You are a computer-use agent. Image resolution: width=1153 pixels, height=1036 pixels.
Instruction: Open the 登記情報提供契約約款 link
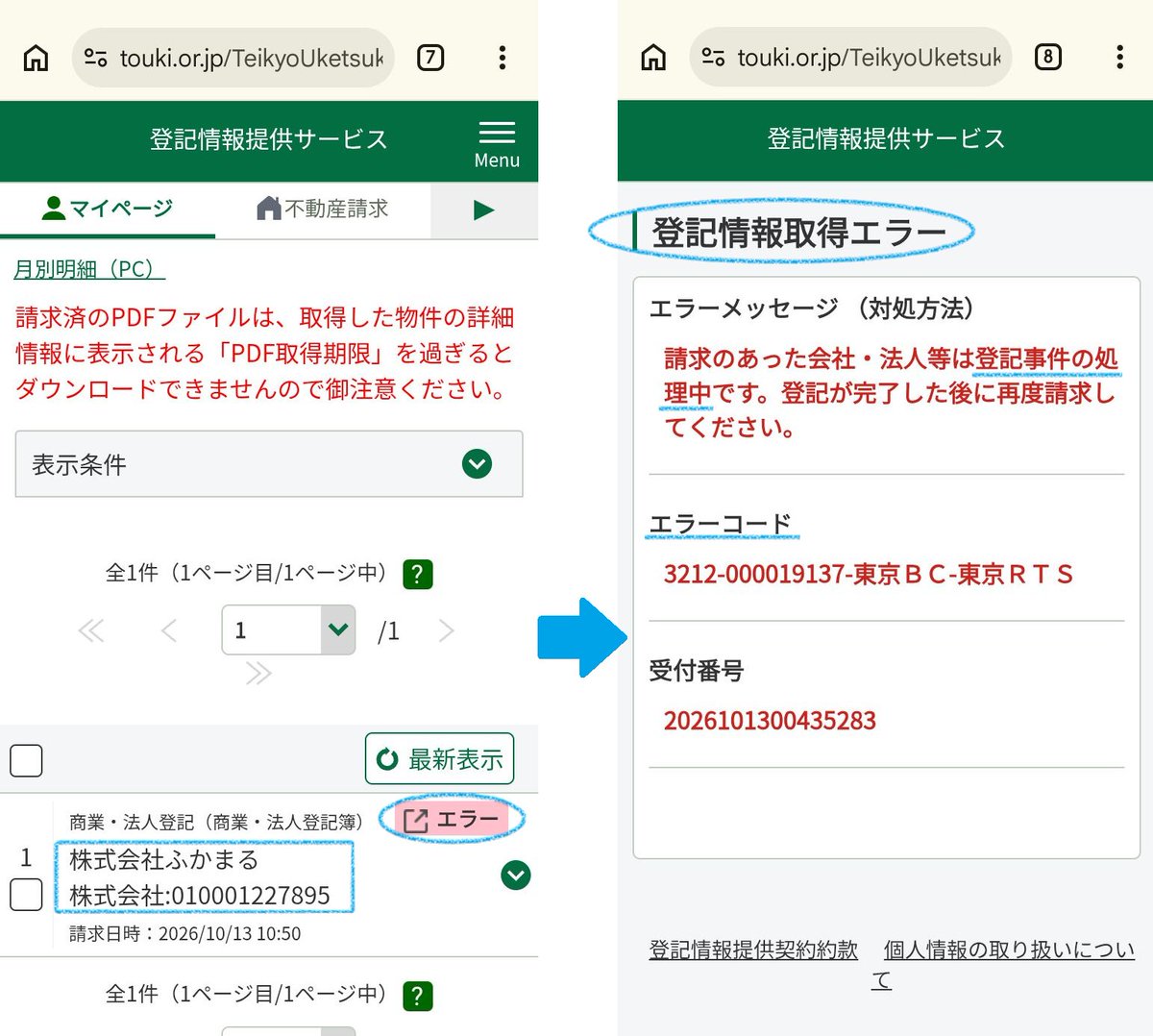pyautogui.click(x=753, y=950)
